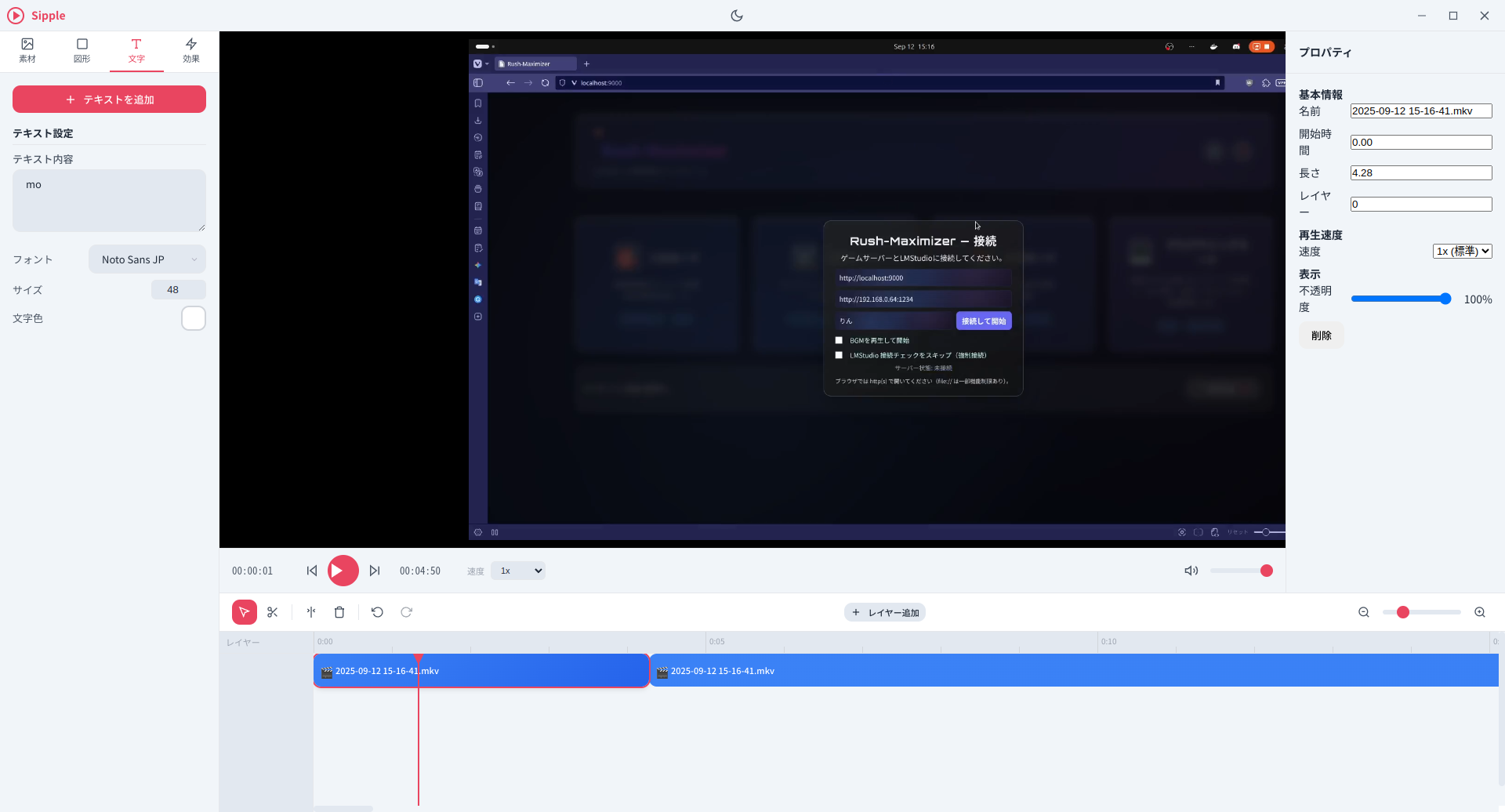Redo the last undone action
Viewport: 1505px width, 812px height.
point(406,612)
